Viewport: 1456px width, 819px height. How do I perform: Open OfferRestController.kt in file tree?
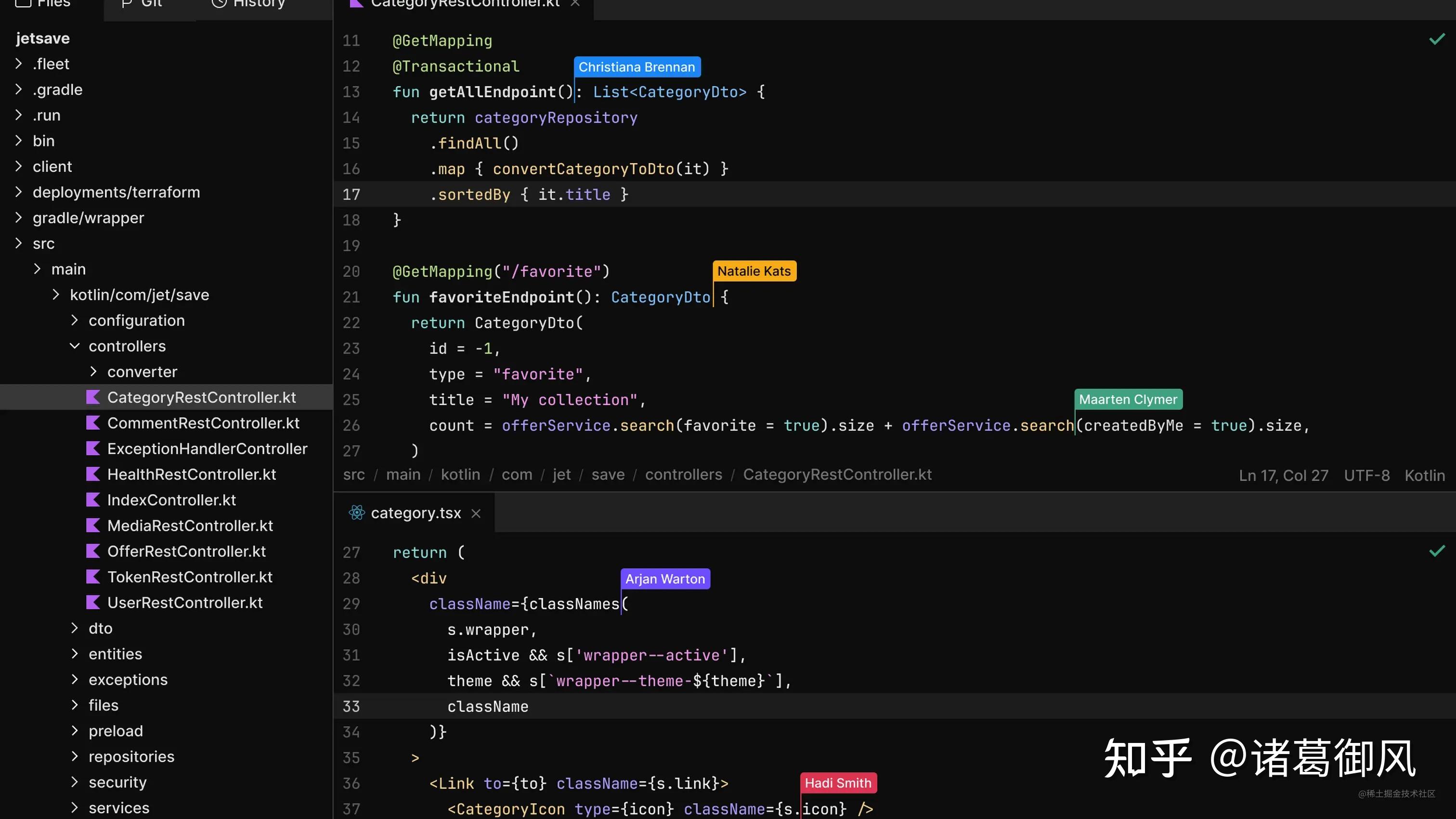point(186,551)
